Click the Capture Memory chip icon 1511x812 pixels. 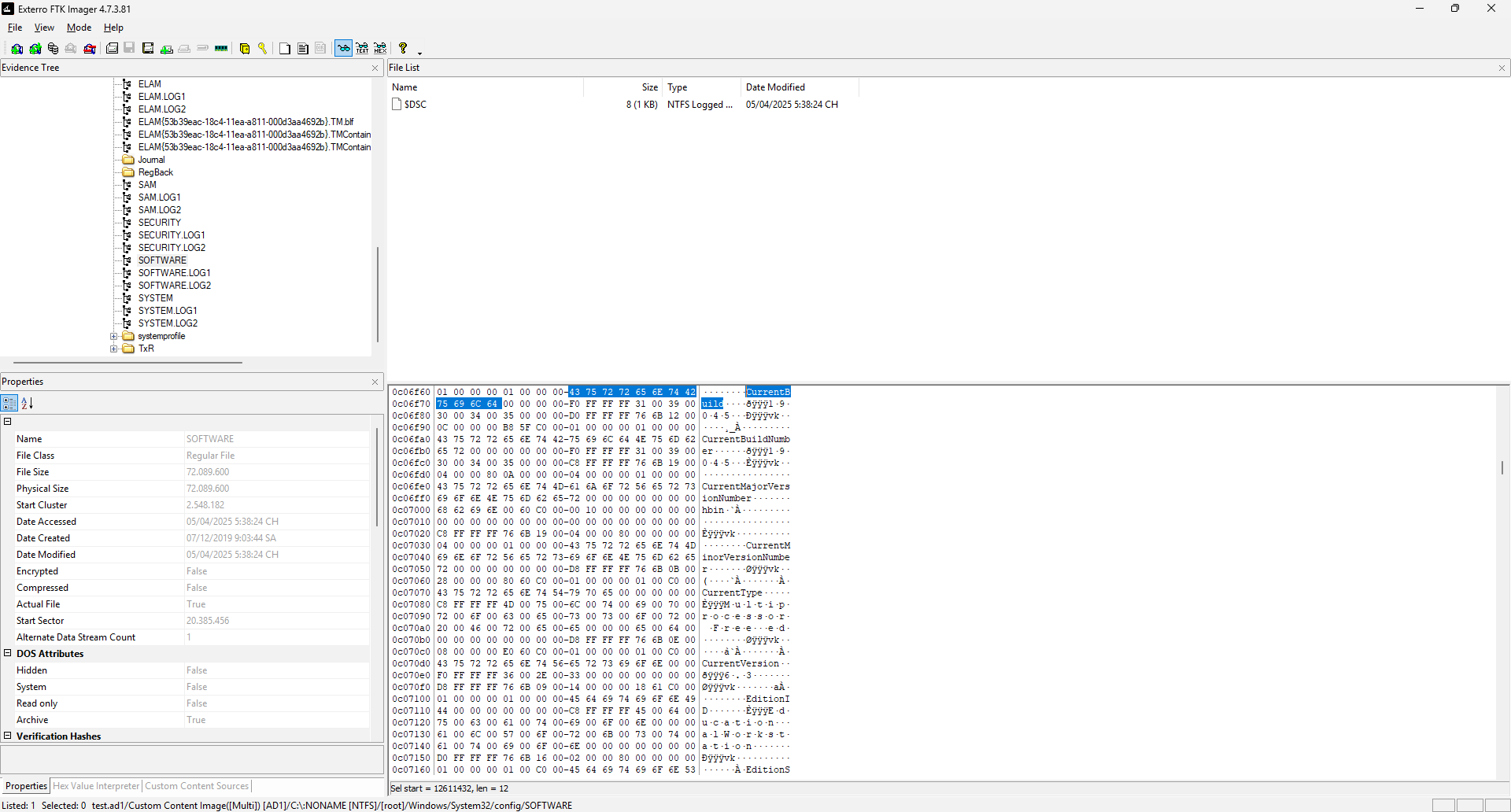pyautogui.click(x=221, y=49)
